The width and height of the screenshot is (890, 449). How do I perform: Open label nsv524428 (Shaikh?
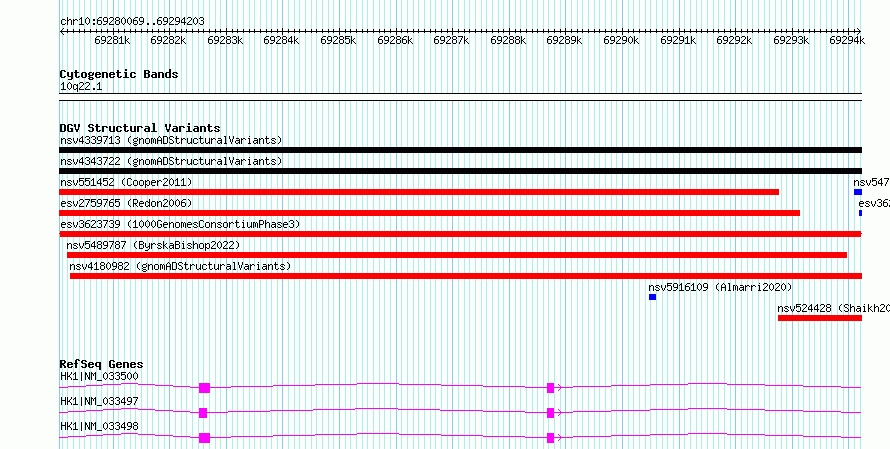[x=833, y=308]
